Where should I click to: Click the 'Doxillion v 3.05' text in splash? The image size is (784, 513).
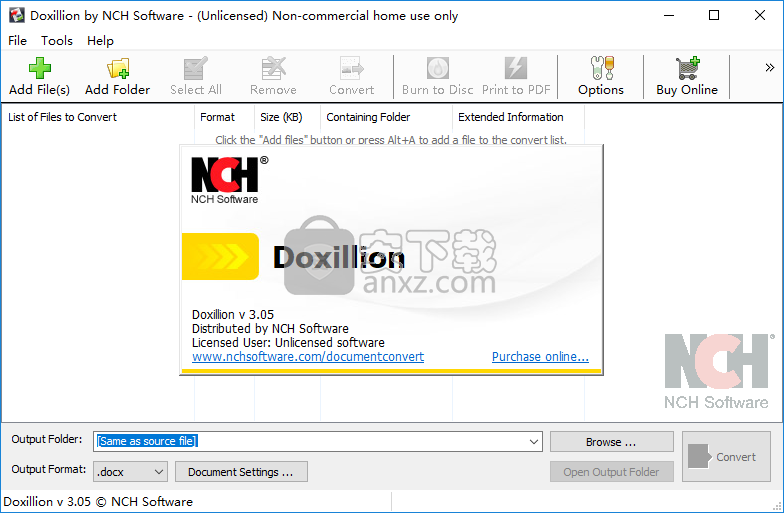(x=233, y=314)
